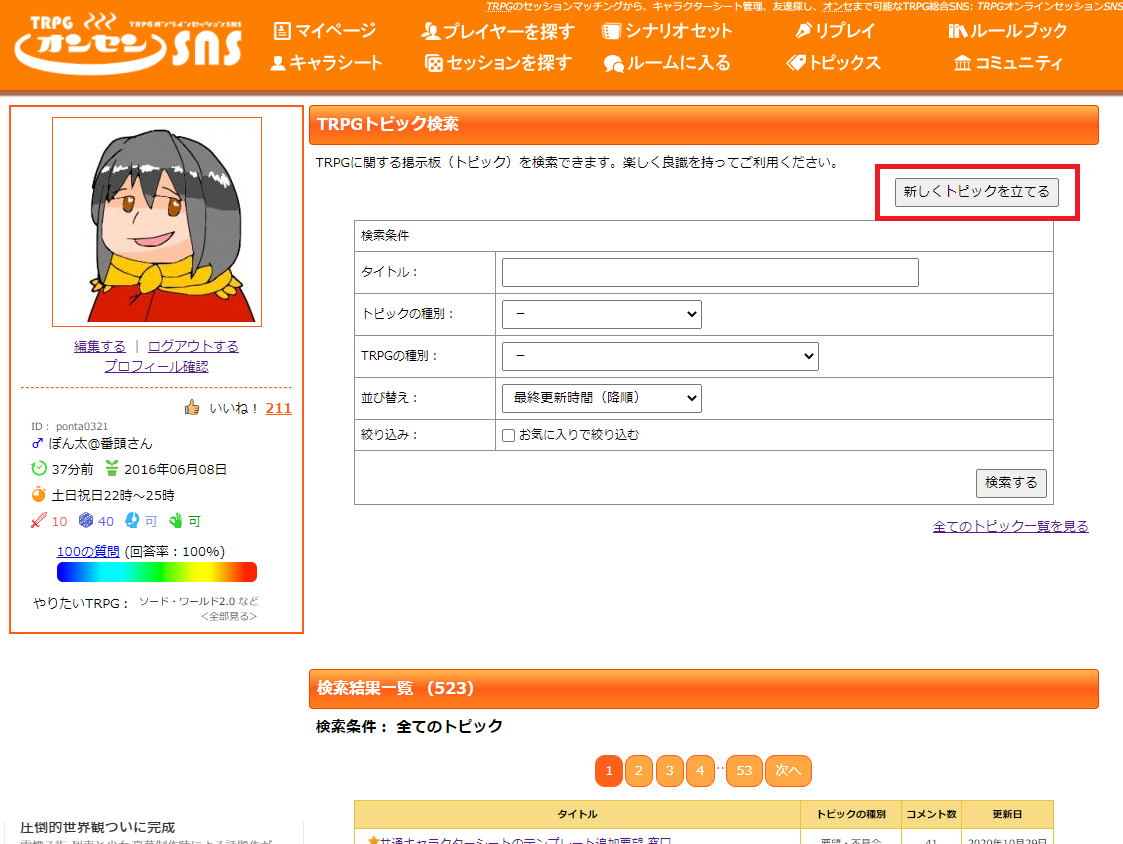The image size is (1123, 844).
Task: Go to results page 2
Action: click(x=639, y=771)
